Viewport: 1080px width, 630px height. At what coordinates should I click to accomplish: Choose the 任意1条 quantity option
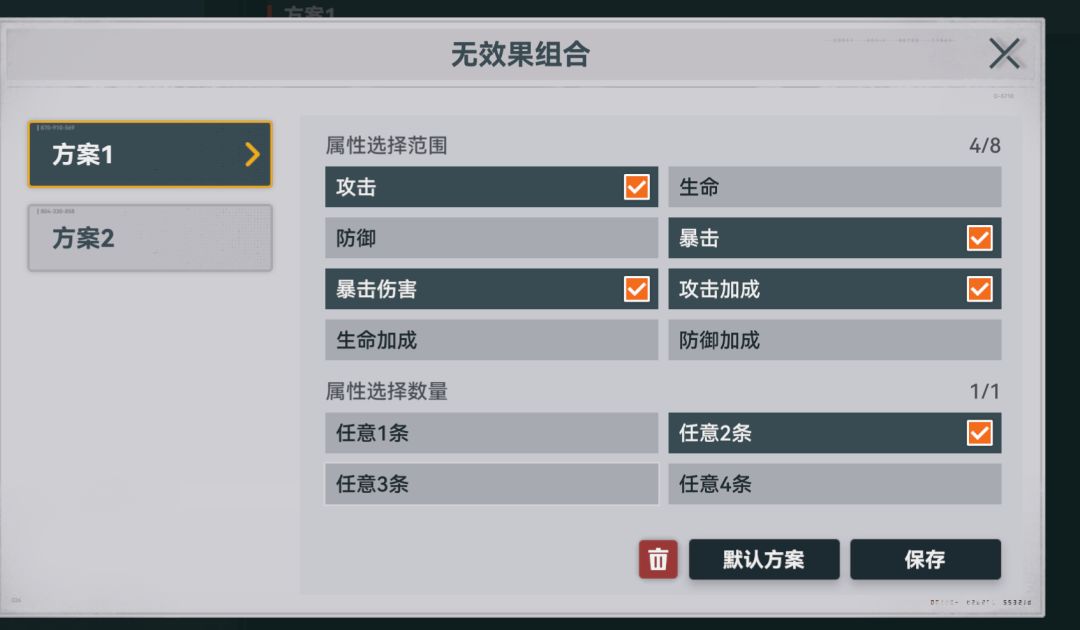(x=491, y=433)
